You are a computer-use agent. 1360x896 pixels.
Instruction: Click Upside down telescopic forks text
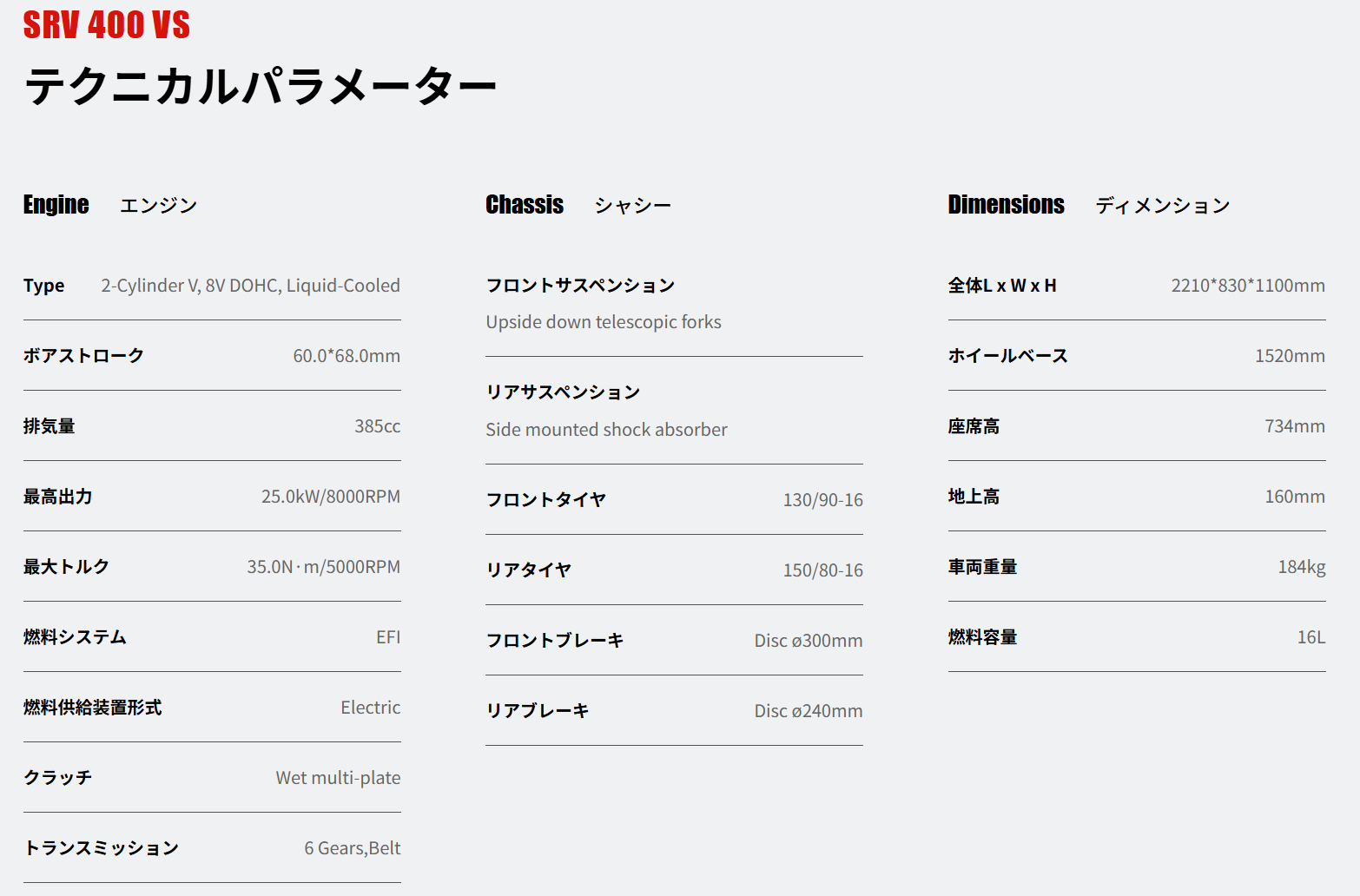604,322
